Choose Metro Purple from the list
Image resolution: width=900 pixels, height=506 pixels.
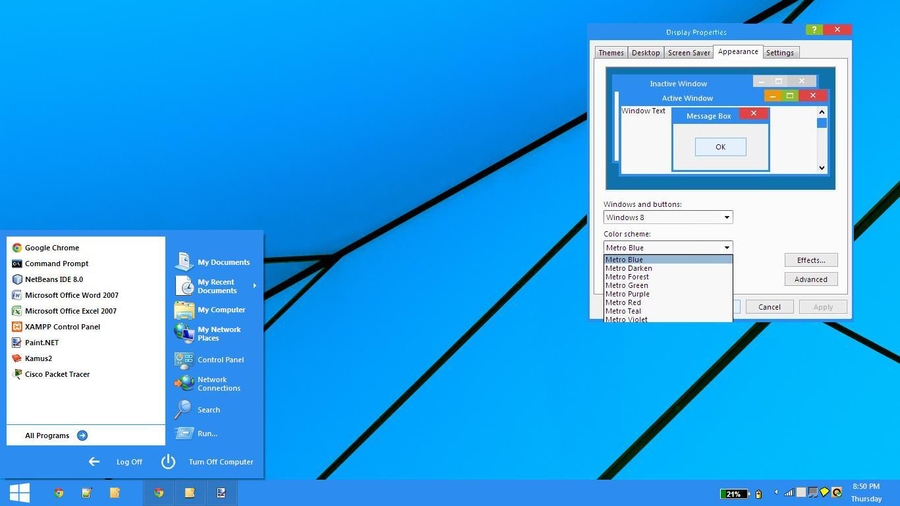click(x=627, y=294)
